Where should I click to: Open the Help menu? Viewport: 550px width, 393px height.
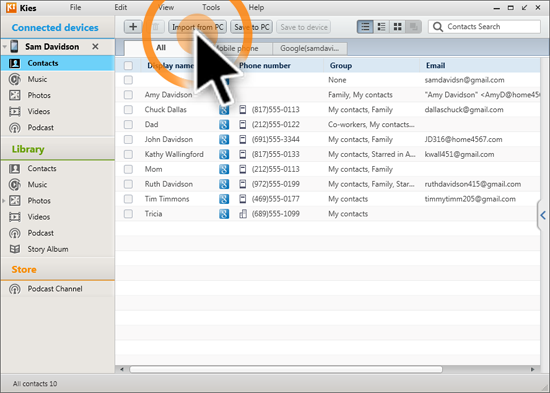click(256, 7)
